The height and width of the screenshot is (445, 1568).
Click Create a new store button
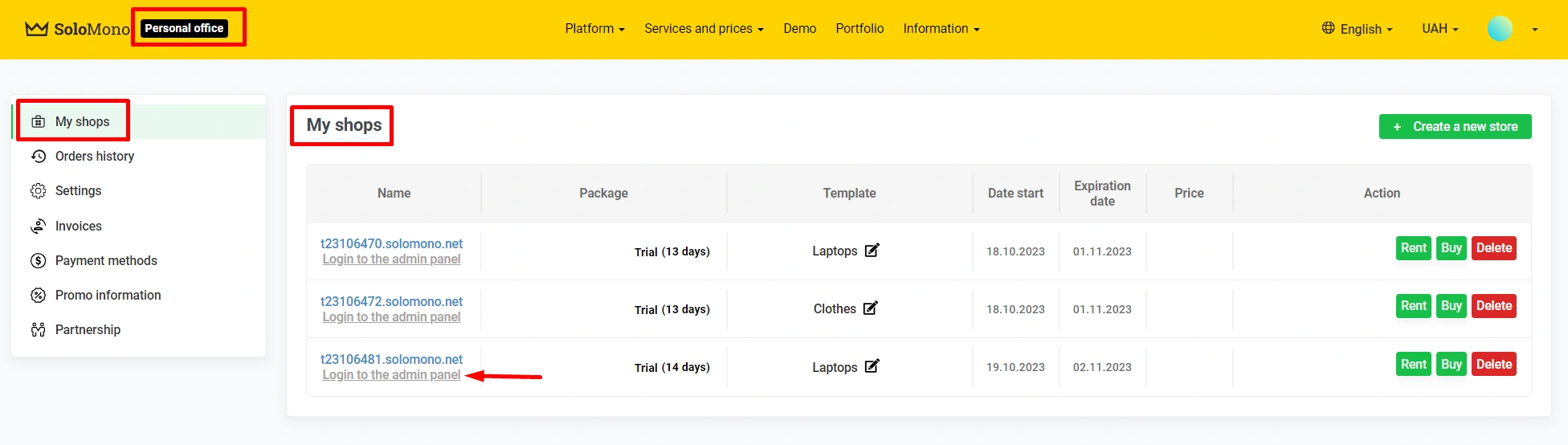(1455, 127)
